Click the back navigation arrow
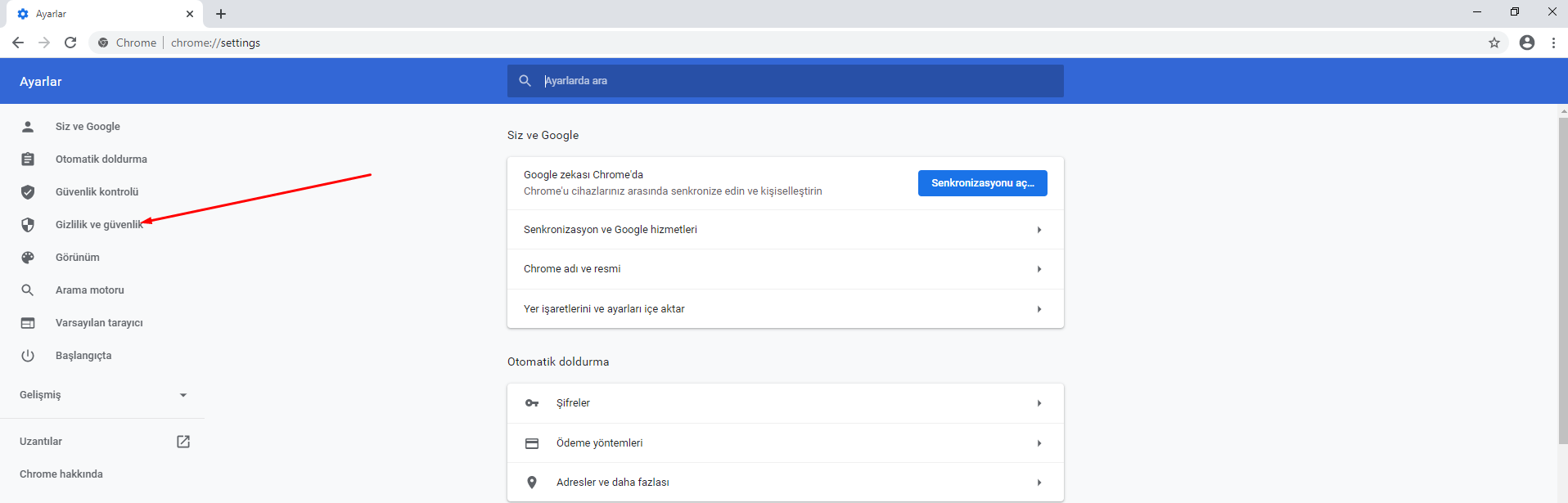The image size is (1568, 503). [x=18, y=43]
